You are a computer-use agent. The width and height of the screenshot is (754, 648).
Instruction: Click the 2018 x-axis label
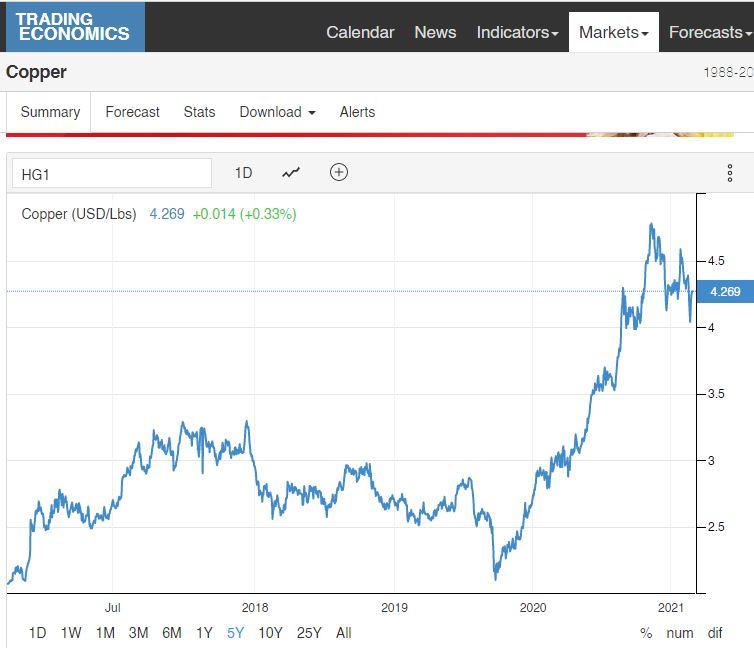[x=255, y=608]
